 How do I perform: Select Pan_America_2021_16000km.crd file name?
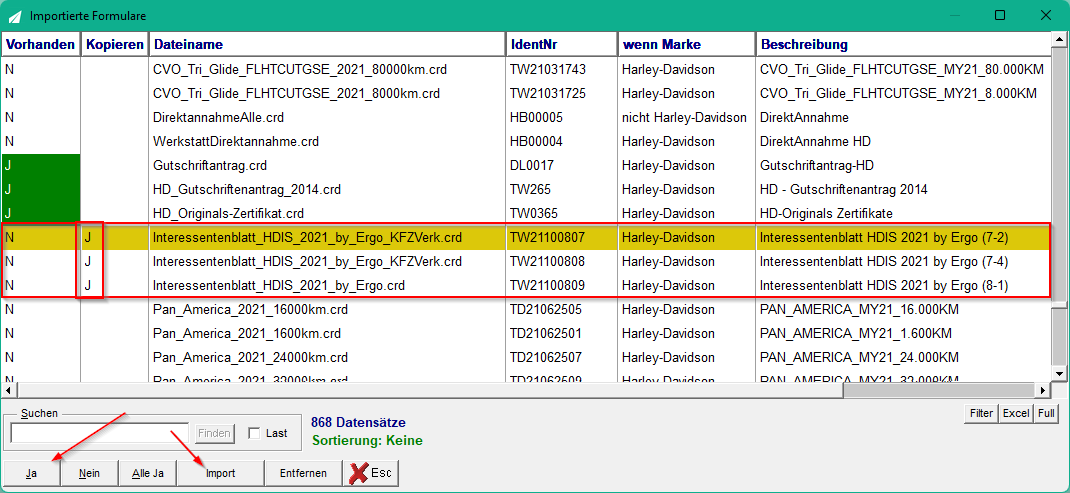click(x=250, y=309)
